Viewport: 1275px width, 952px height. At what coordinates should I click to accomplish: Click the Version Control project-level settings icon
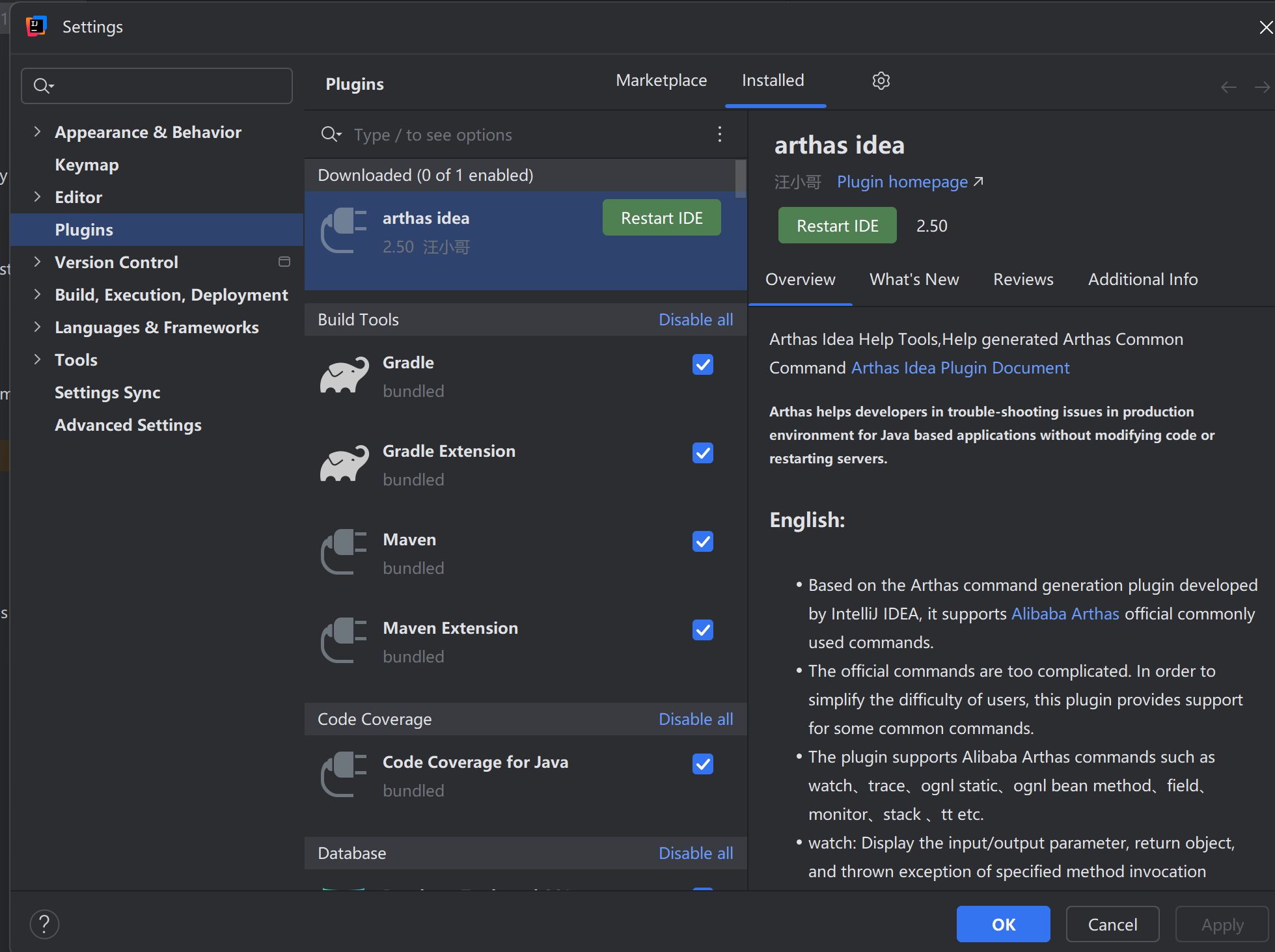284,262
